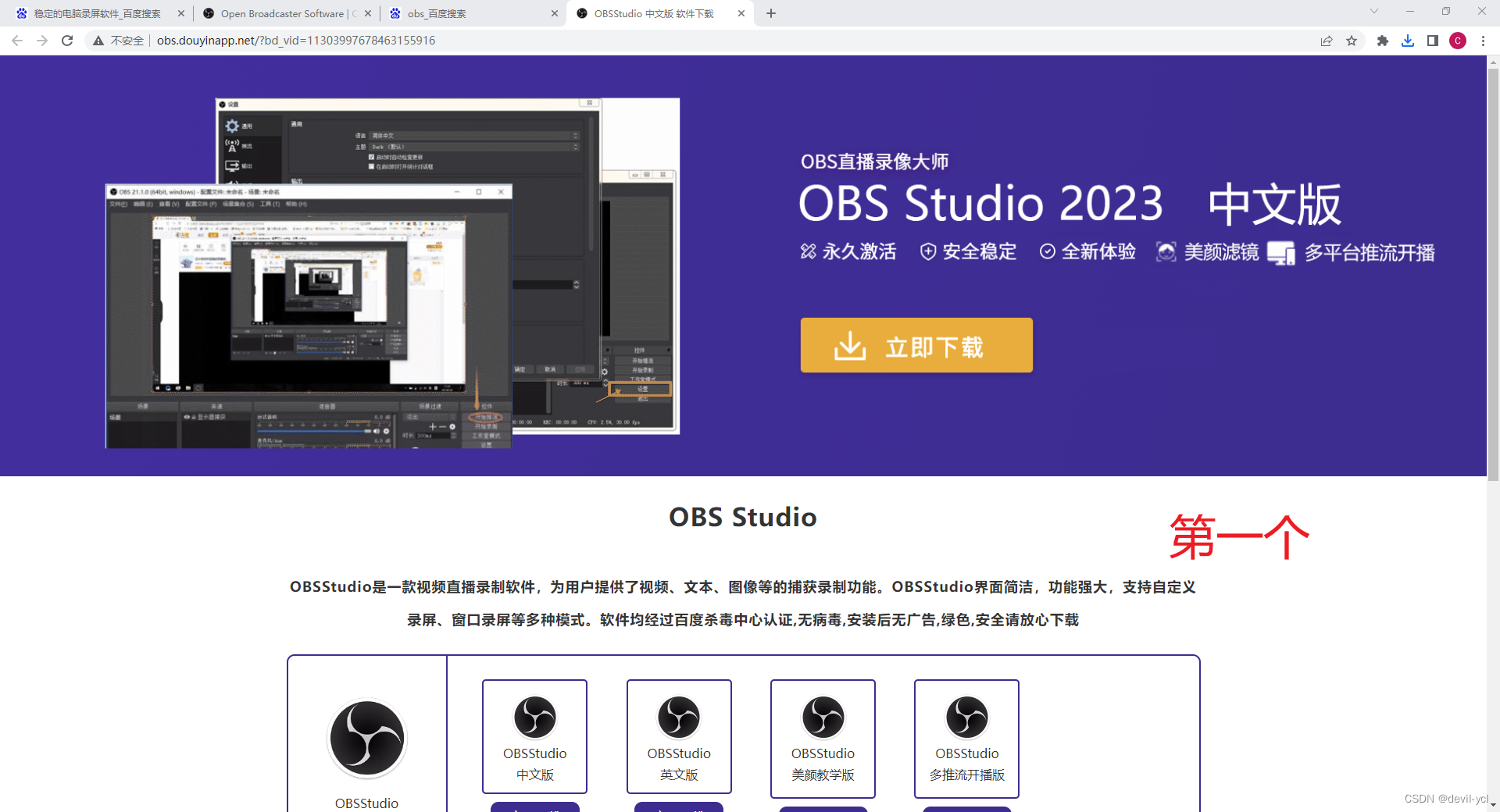
Task: Open the Chrome downloads icon
Action: pyautogui.click(x=1408, y=41)
